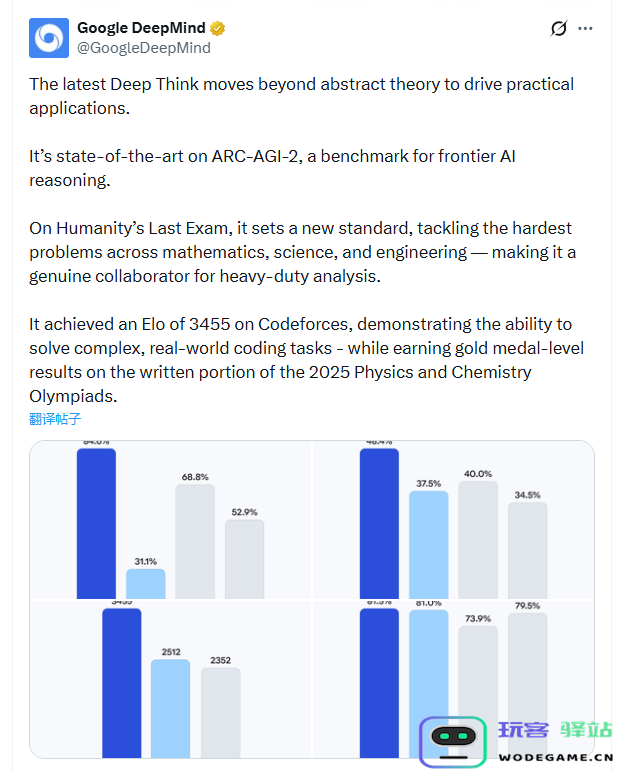
Task: Click the robot face watermark logo
Action: (x=456, y=742)
